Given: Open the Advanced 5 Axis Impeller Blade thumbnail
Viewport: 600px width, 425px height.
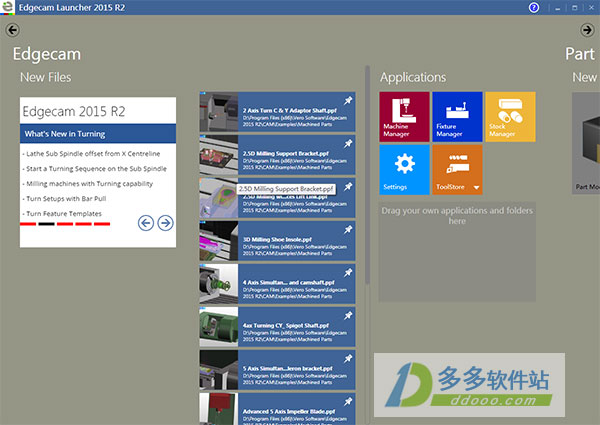Looking at the screenshot, I should pos(218,409).
